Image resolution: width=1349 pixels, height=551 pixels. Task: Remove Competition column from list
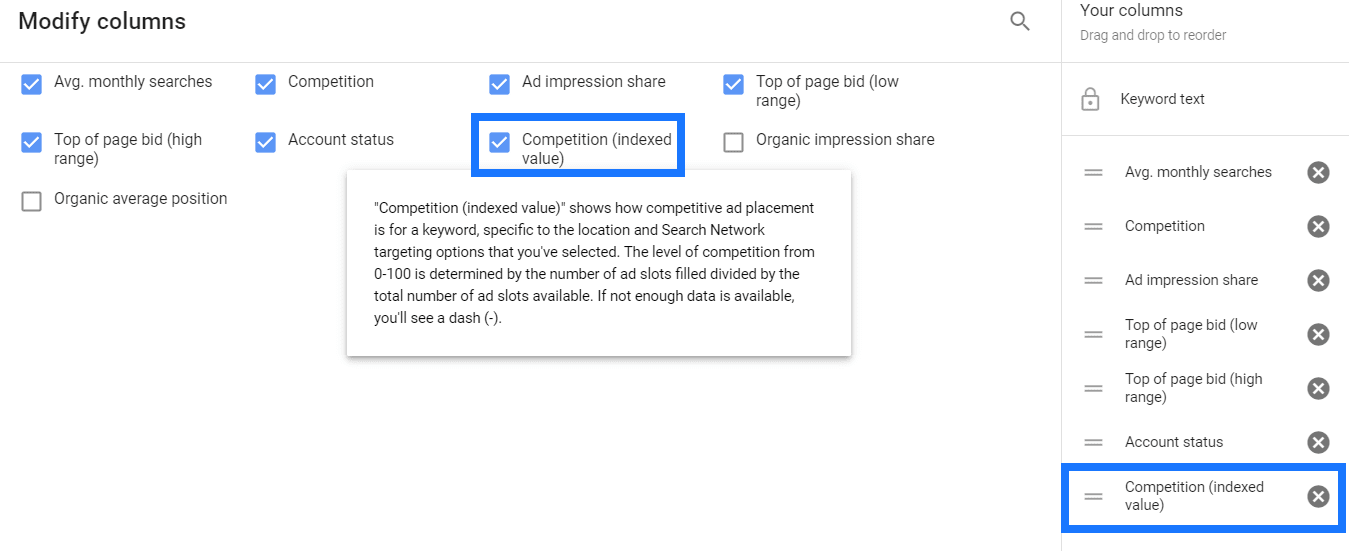(1318, 226)
